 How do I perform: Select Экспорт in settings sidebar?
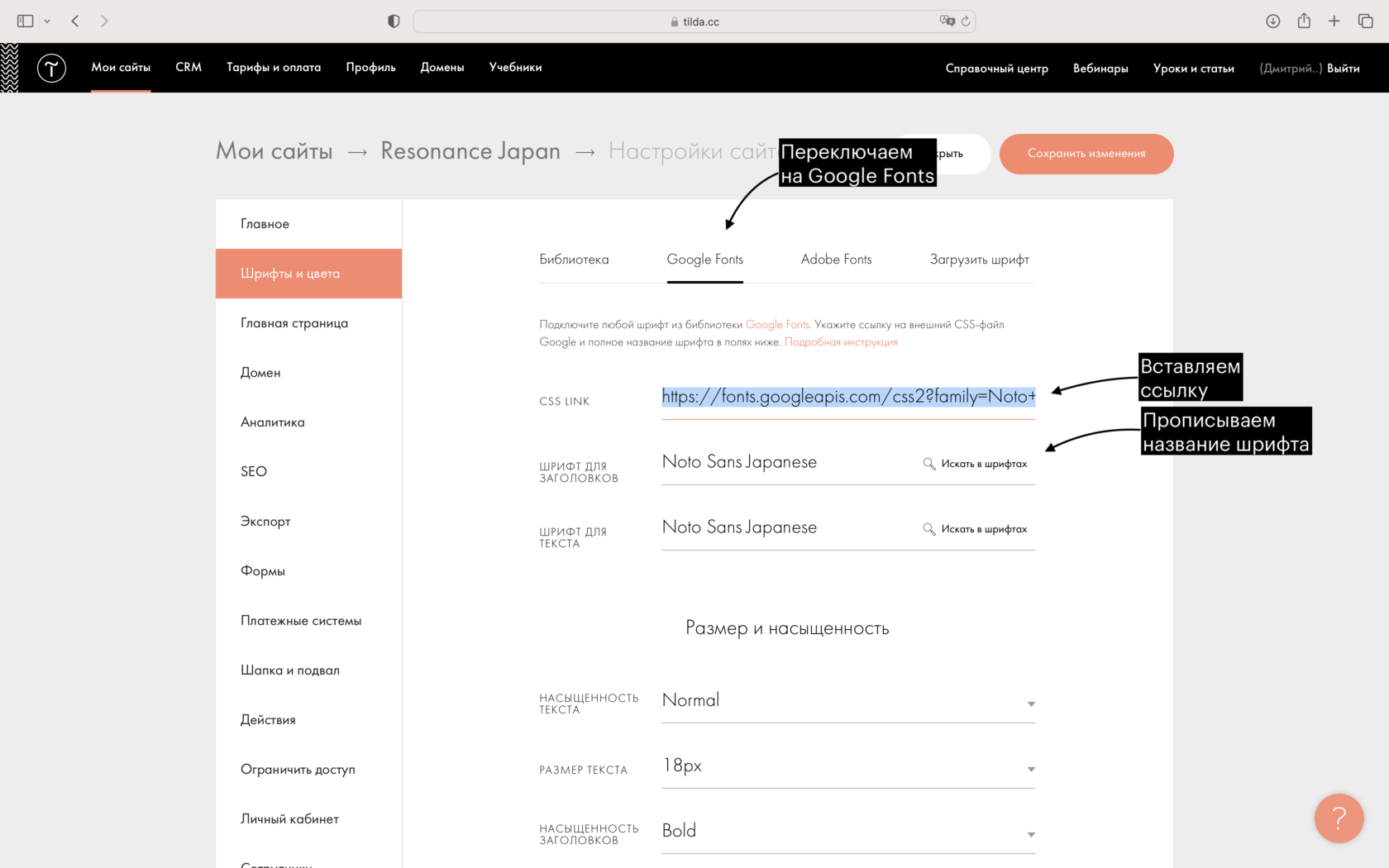(x=308, y=522)
